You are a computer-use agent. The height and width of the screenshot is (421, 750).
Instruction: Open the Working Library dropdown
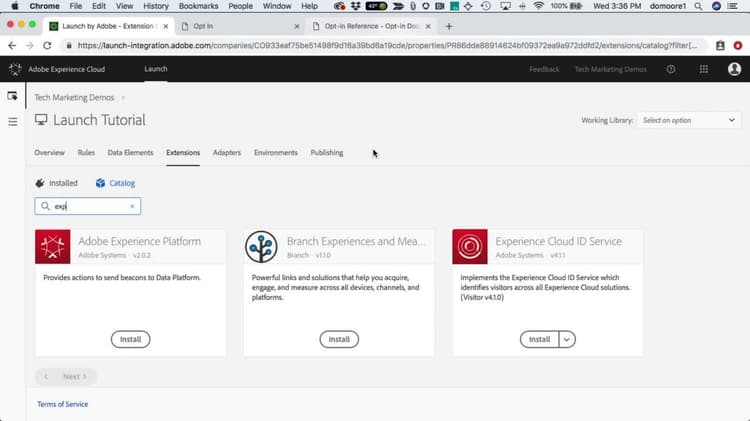[689, 120]
